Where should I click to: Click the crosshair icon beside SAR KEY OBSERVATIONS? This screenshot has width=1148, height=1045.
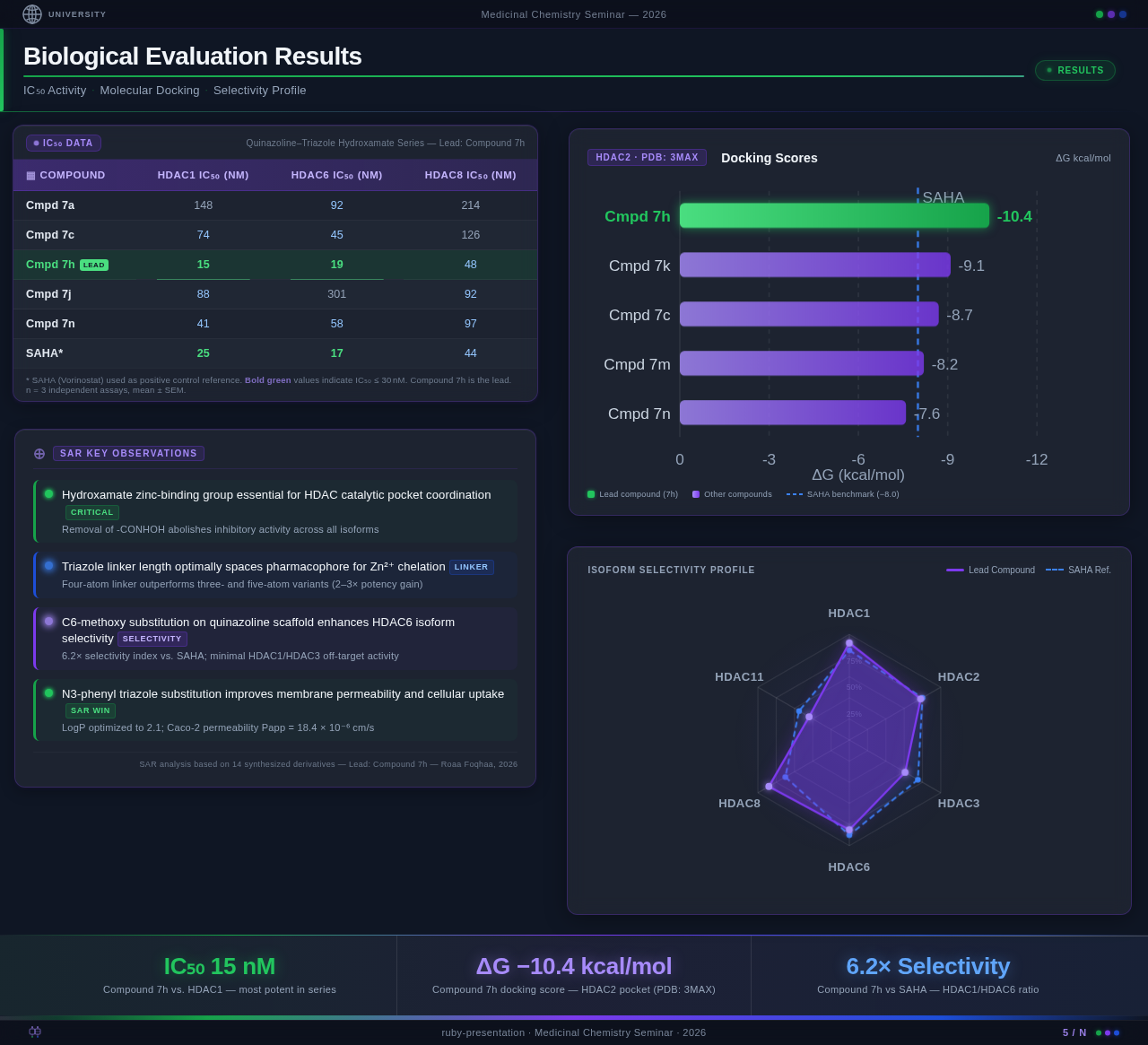[39, 454]
